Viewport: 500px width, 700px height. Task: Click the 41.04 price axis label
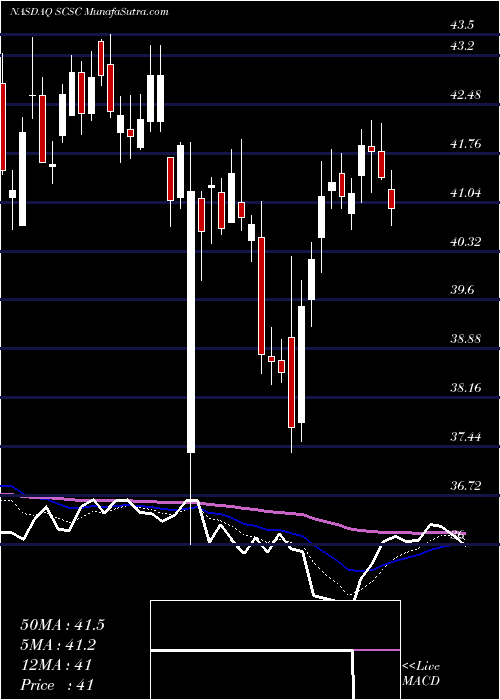pyautogui.click(x=464, y=193)
